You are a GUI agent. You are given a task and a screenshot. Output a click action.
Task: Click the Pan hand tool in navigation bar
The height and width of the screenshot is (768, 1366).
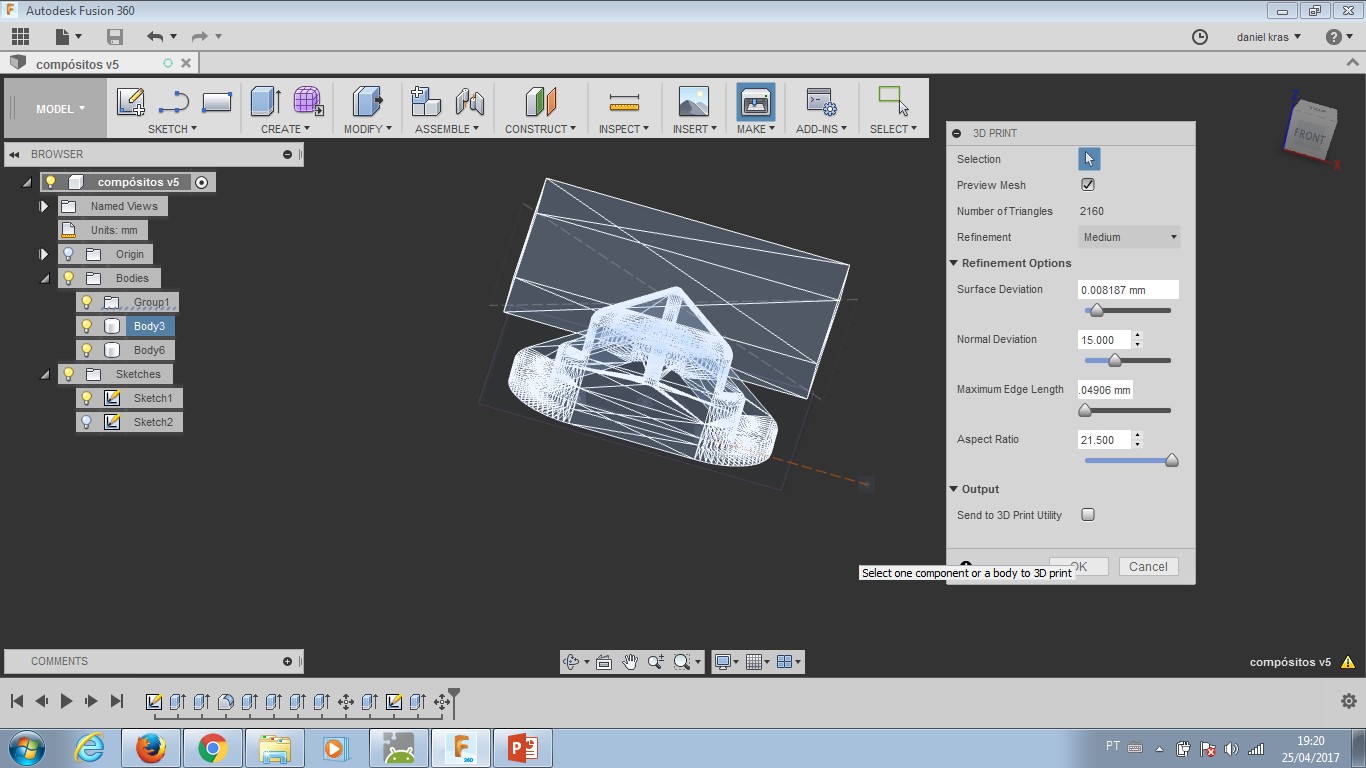coord(630,662)
